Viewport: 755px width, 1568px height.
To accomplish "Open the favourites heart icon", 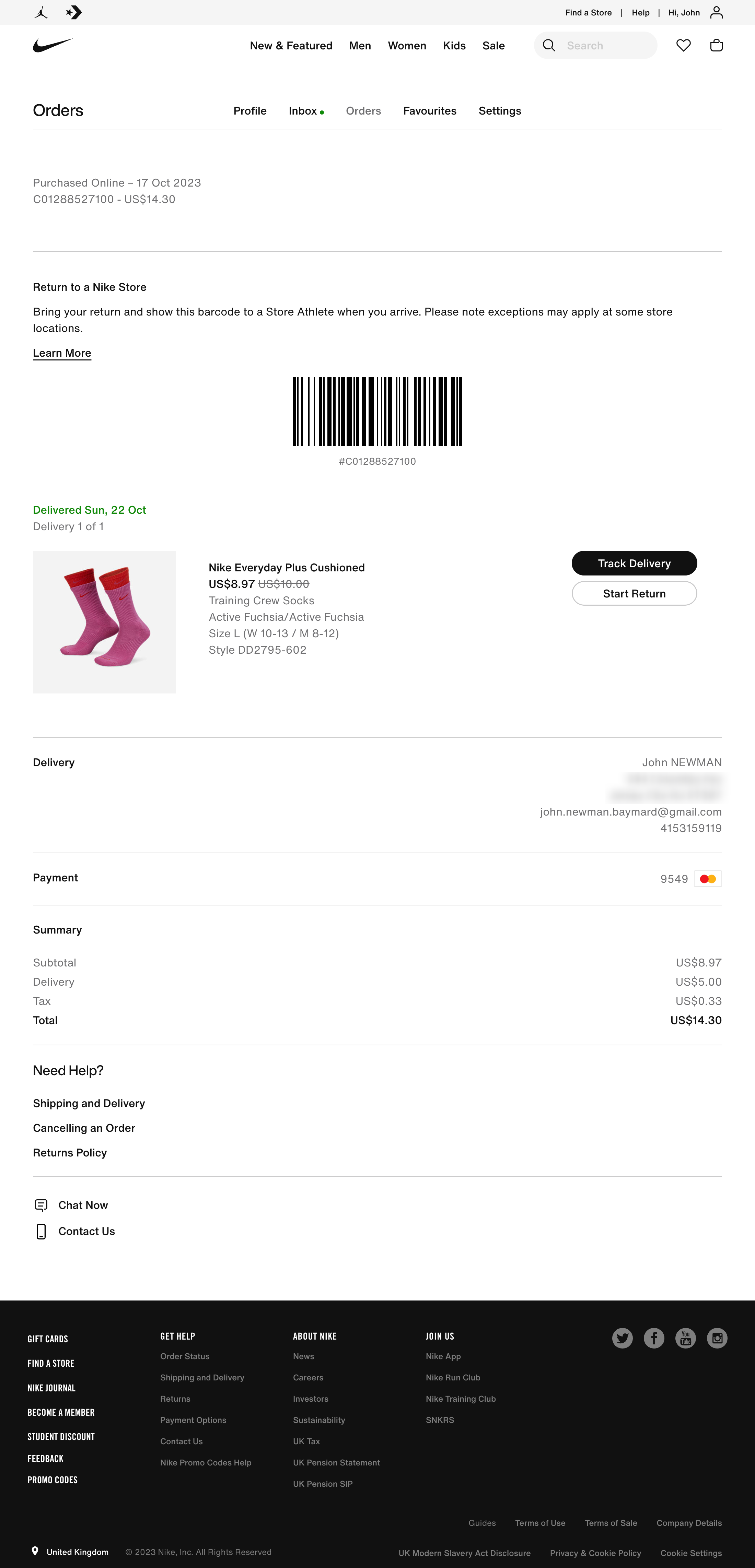I will pos(683,45).
